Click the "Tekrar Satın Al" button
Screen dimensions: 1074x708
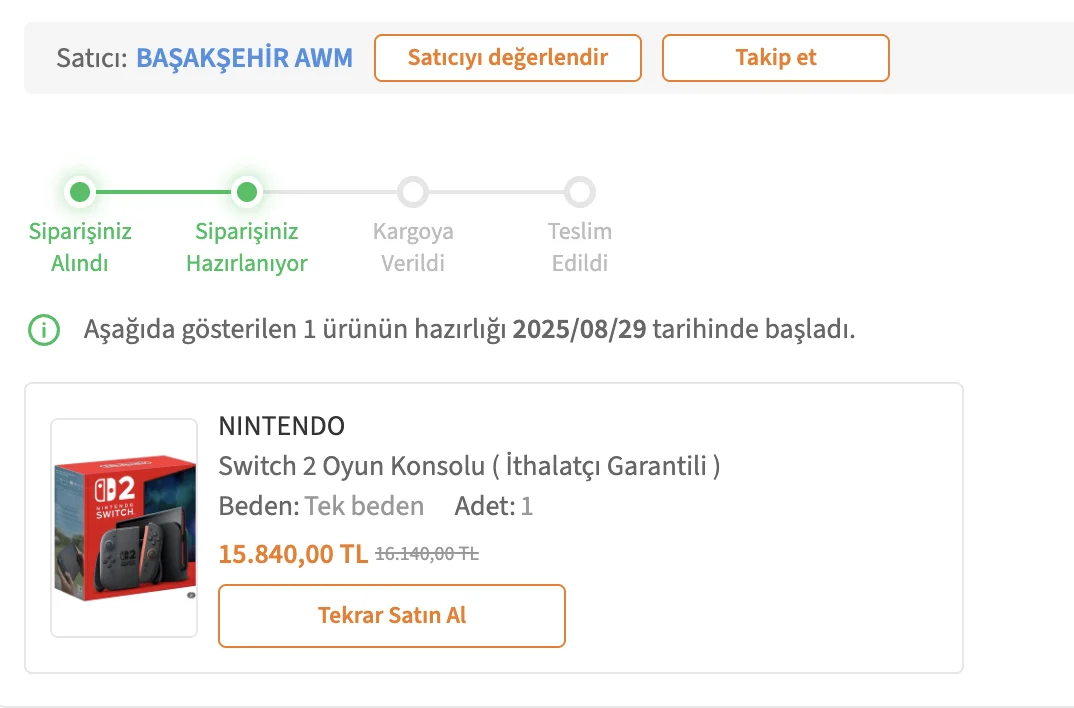[x=391, y=616]
